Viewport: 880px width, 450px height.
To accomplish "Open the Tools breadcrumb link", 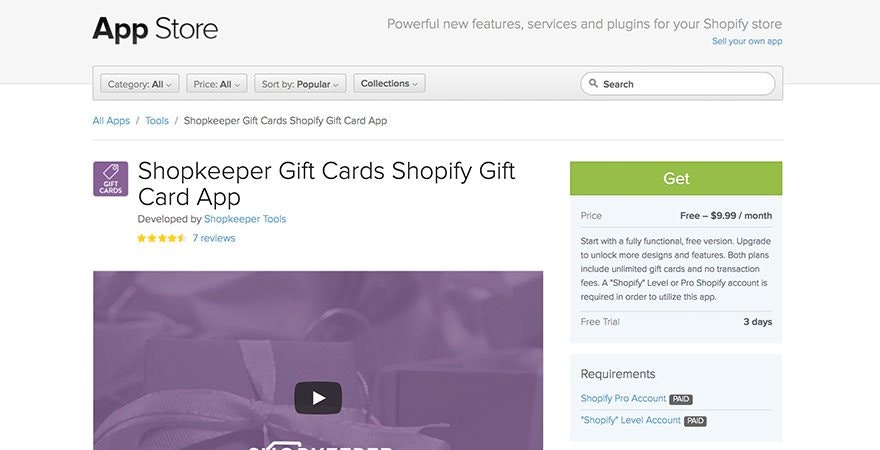I will pos(157,121).
